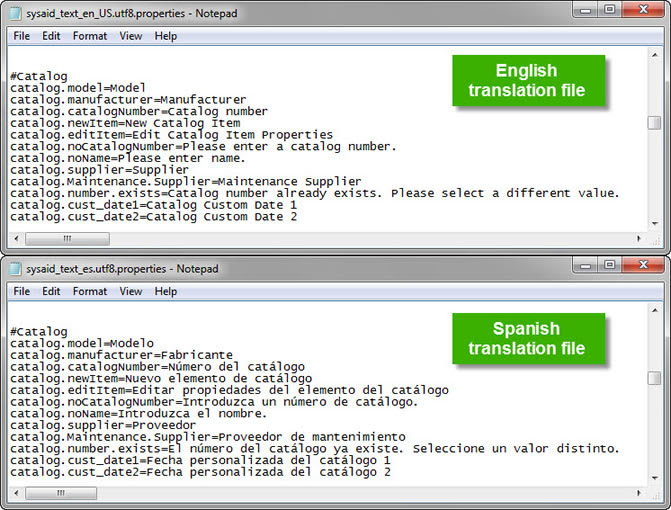Minimize the en_US properties Notepad window

(x=585, y=10)
